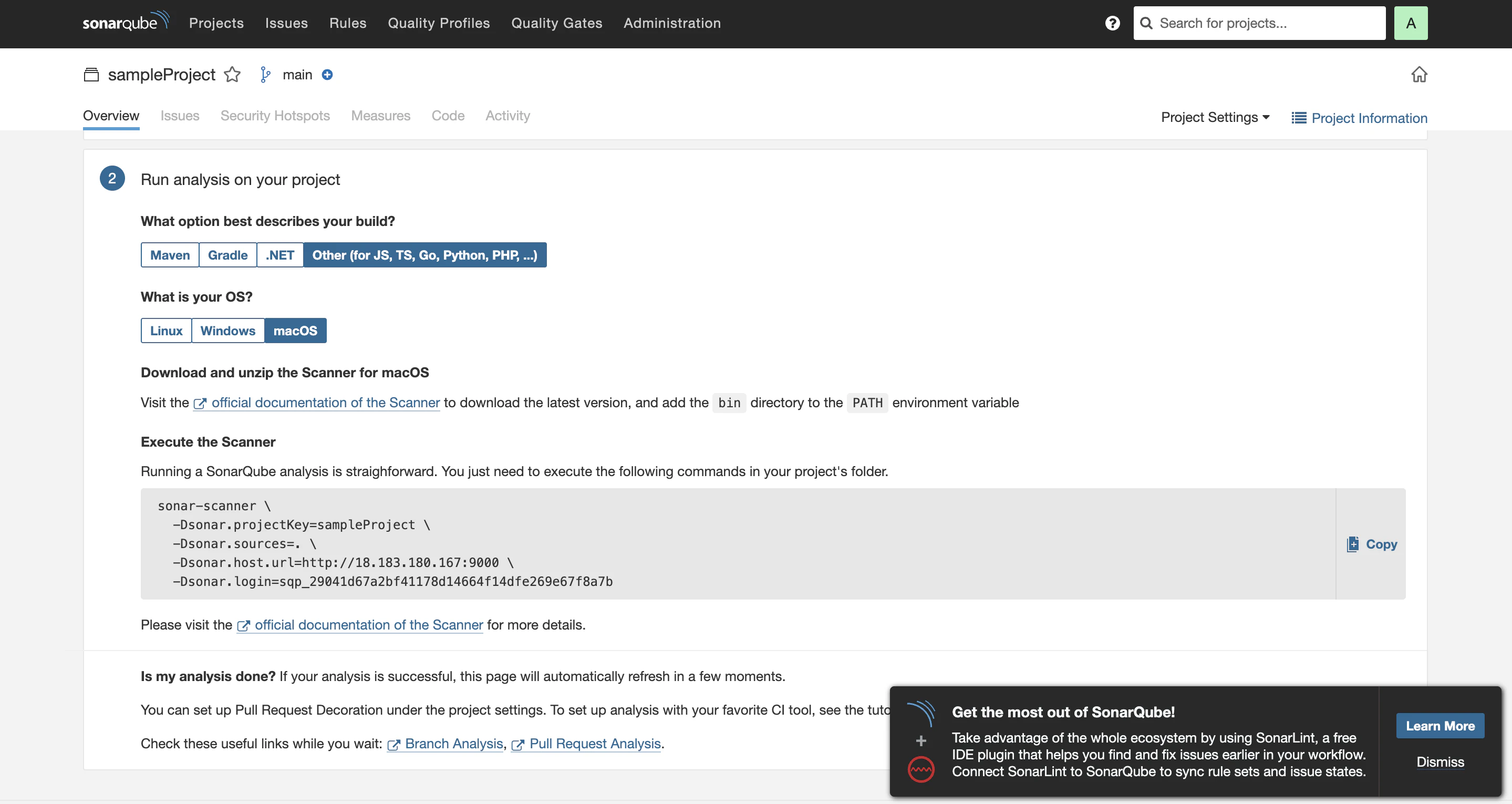1512x804 pixels.
Task: Open first official documentation of the Scanner link
Action: click(x=316, y=403)
